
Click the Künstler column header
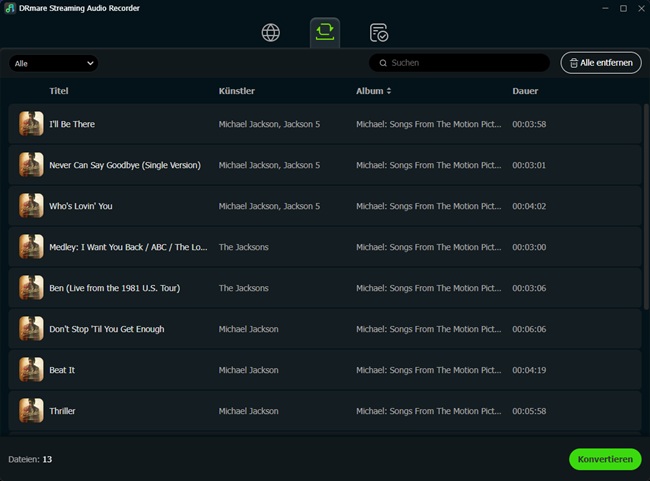coord(237,91)
